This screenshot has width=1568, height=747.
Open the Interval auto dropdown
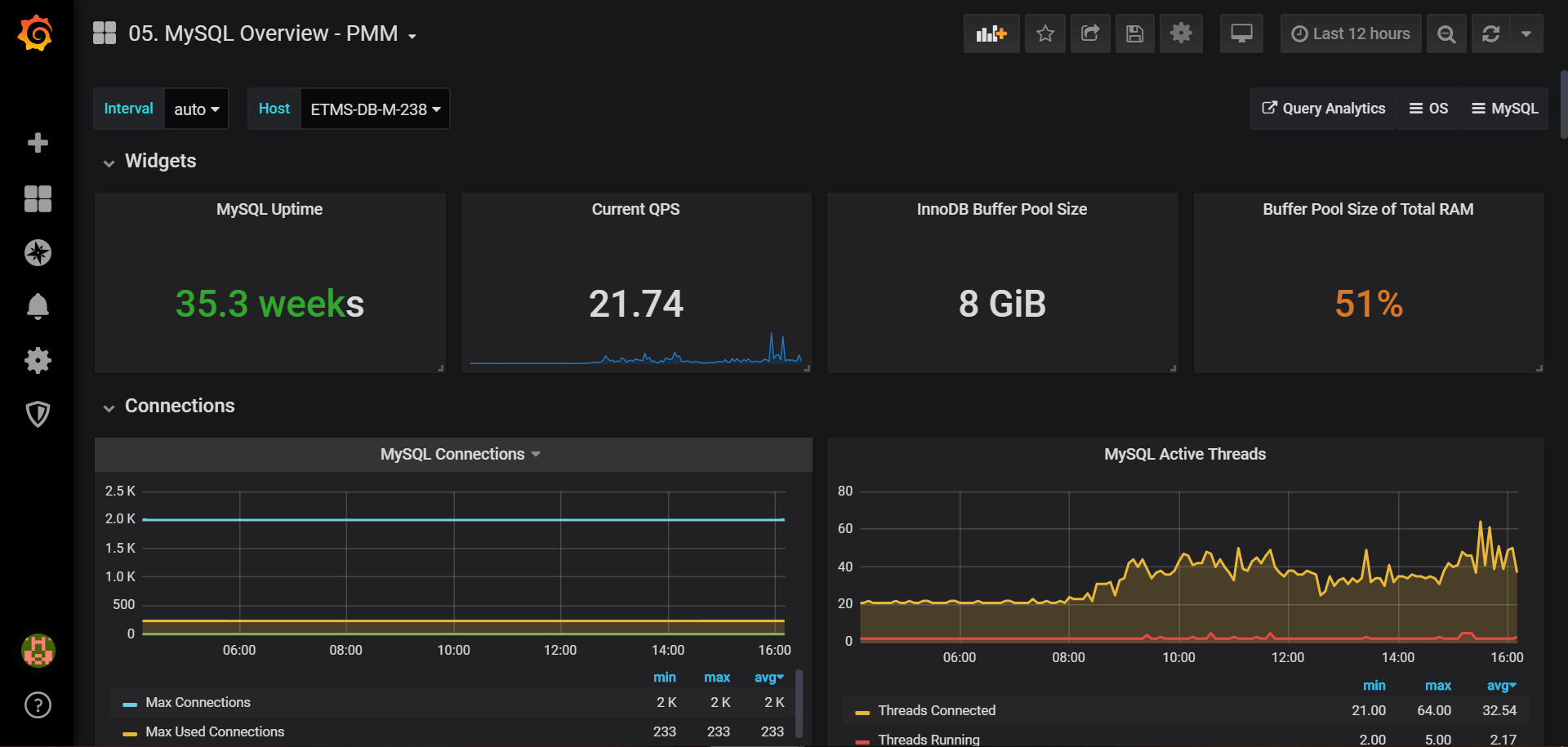pyautogui.click(x=195, y=108)
